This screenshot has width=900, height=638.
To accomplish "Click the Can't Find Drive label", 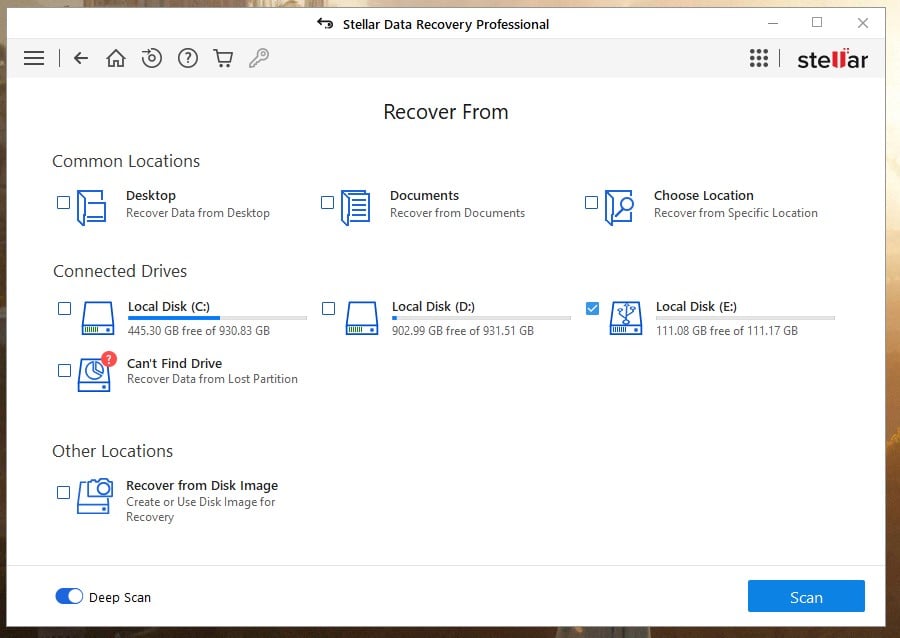I will pos(174,363).
